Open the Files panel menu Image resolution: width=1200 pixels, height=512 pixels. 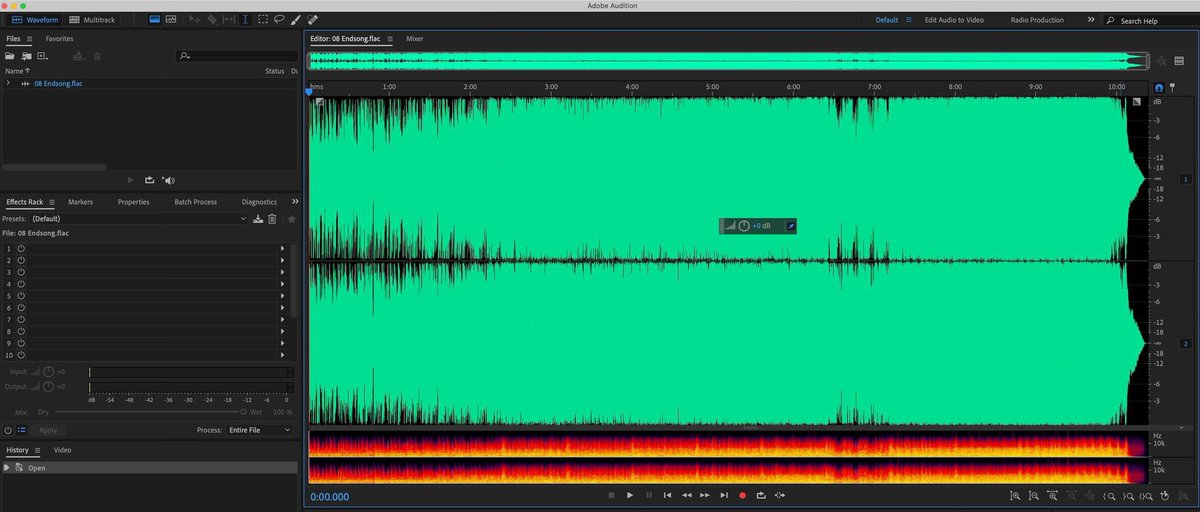coord(30,39)
